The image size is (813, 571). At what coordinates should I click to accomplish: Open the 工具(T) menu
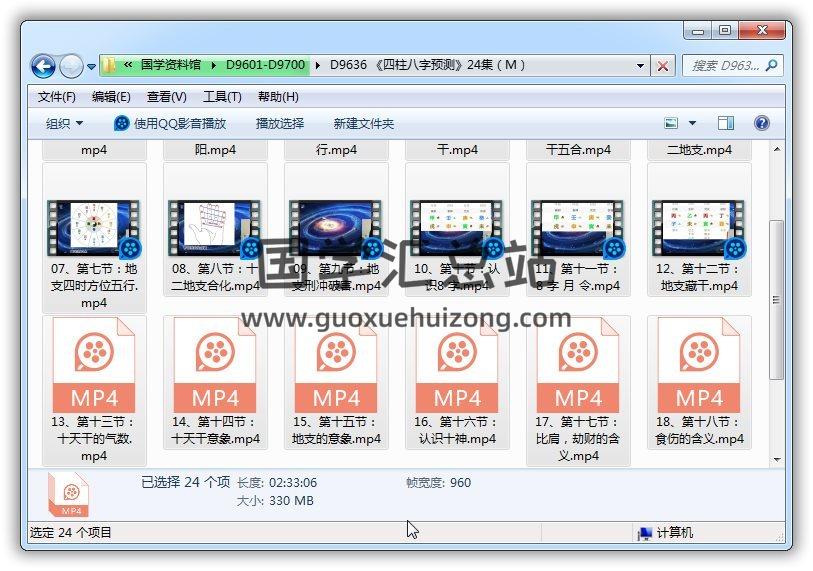coord(222,96)
